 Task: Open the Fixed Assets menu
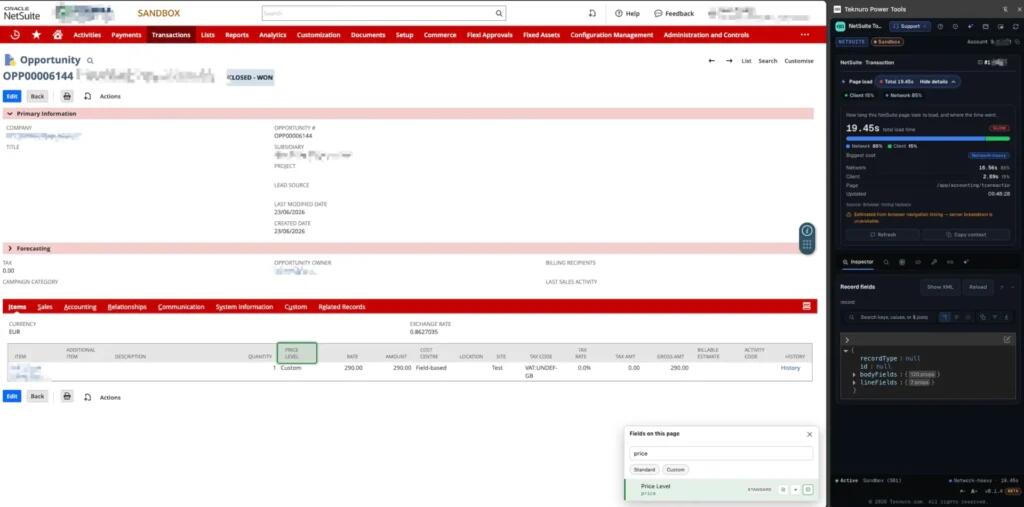pyautogui.click(x=541, y=35)
